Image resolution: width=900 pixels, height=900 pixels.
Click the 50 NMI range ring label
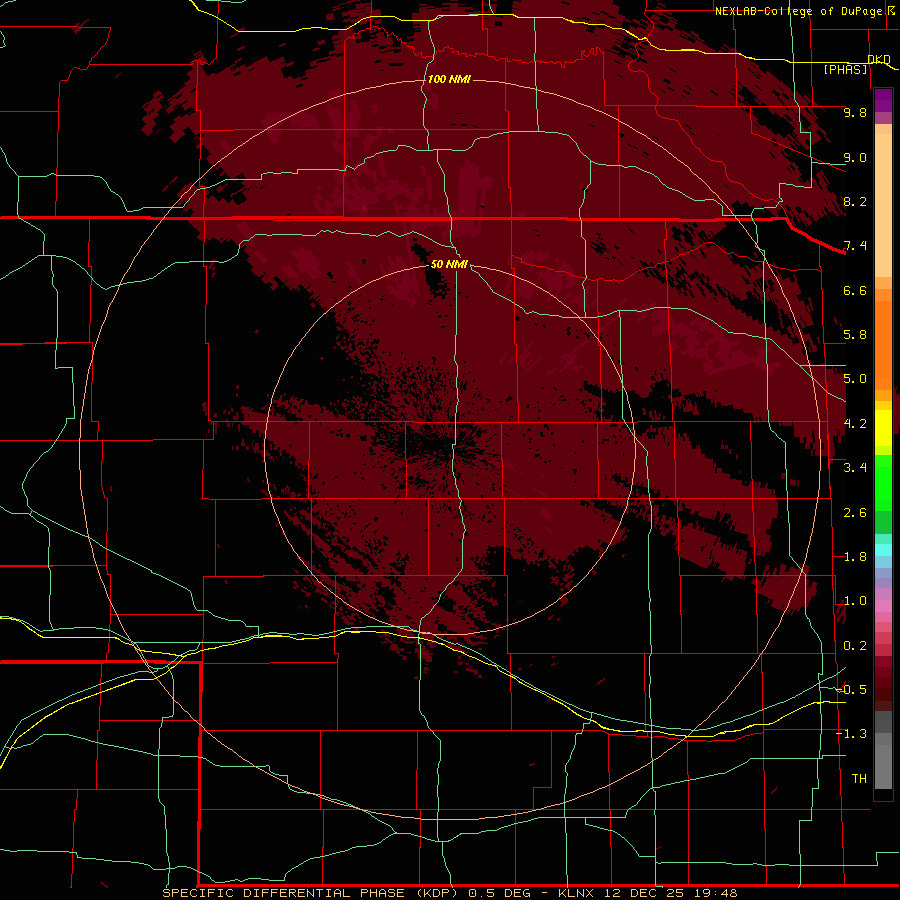449,264
